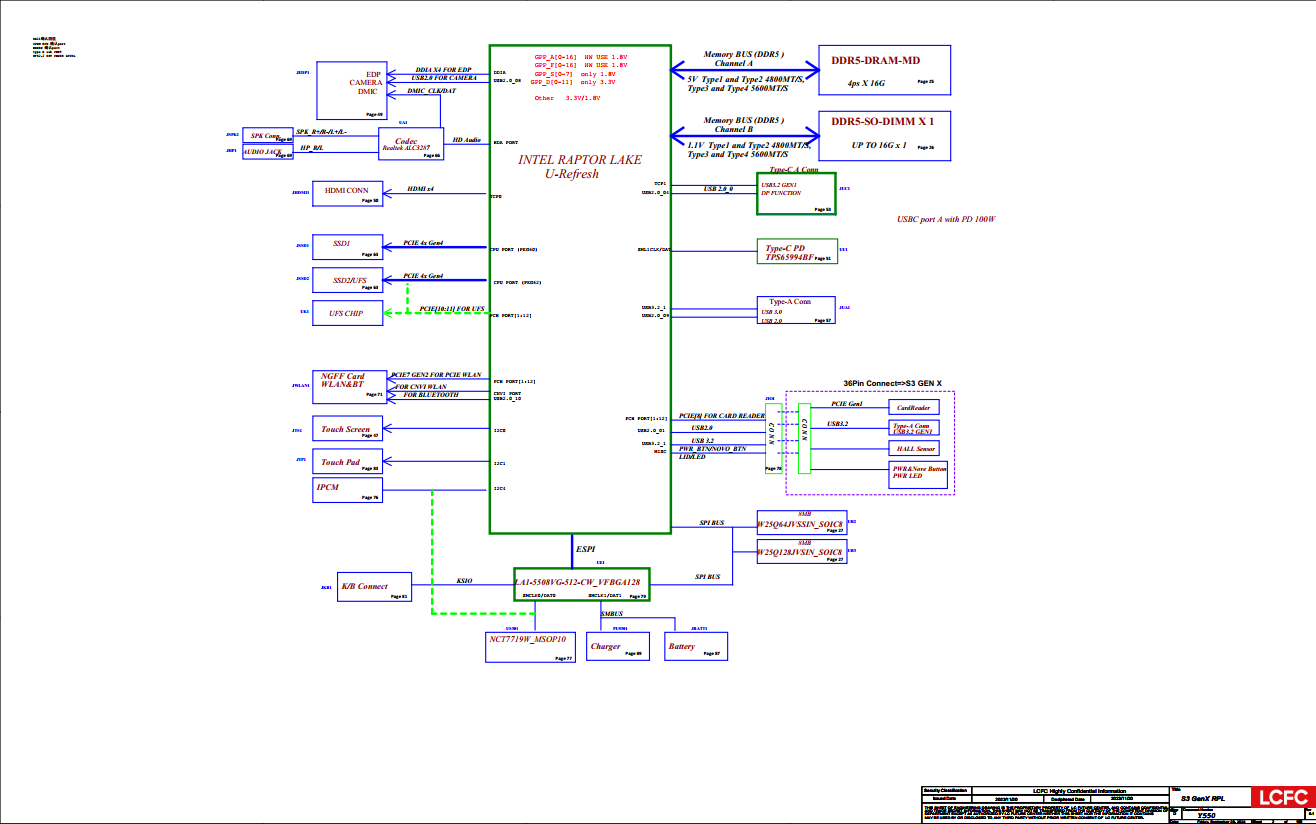Click the 'Other 3.3V/1.8V' note
Screen dimensions: 1316x824
point(567,98)
